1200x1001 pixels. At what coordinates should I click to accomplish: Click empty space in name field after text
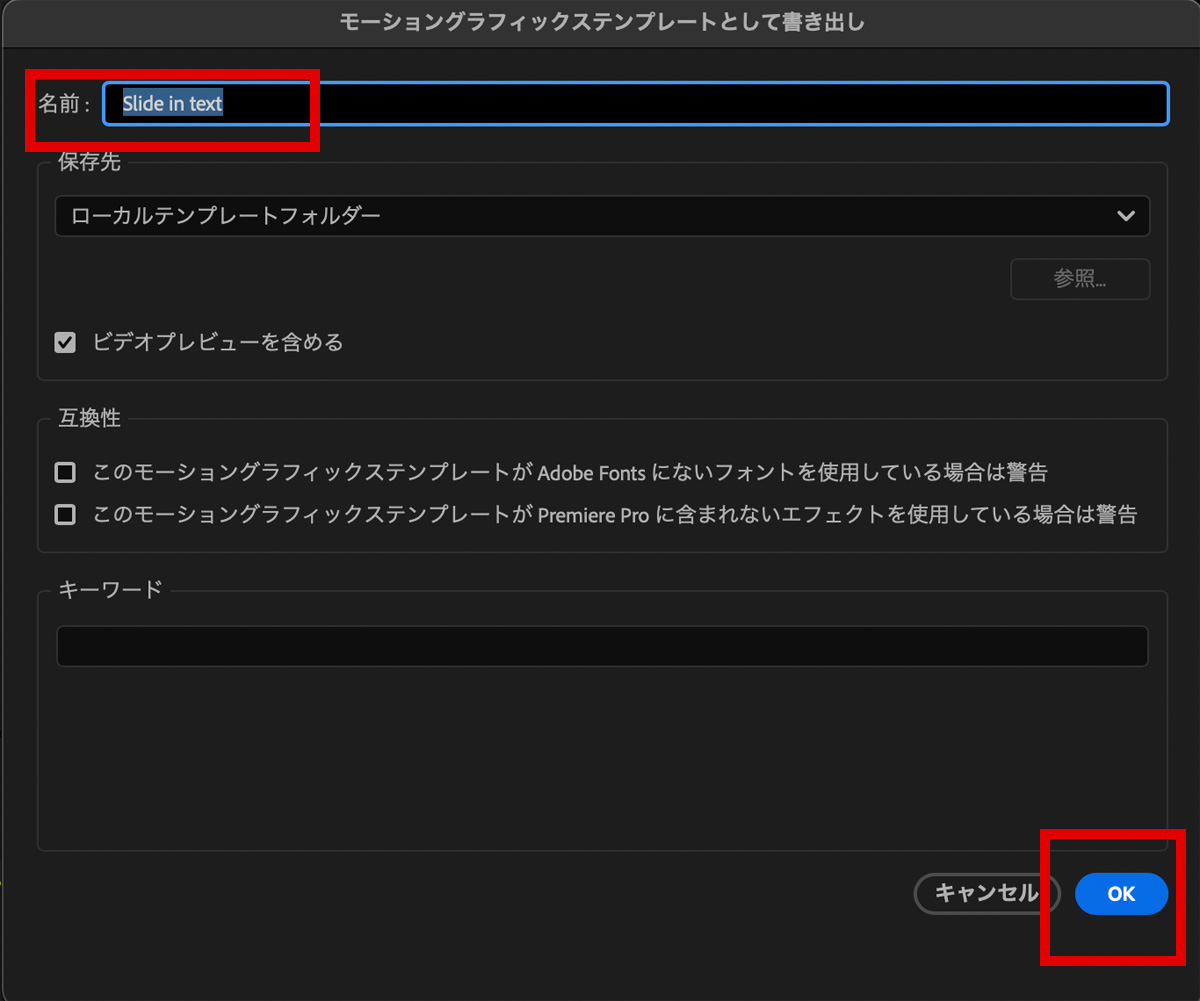[700, 104]
